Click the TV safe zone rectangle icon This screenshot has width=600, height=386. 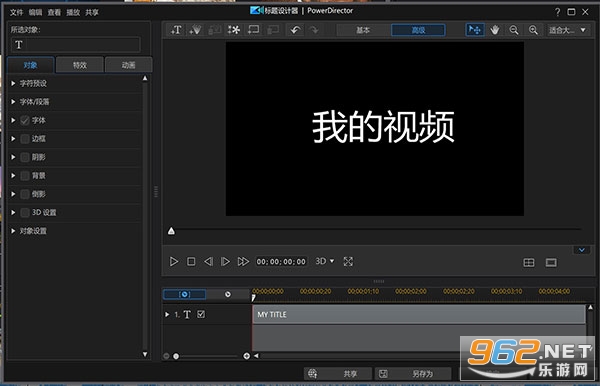tap(551, 262)
